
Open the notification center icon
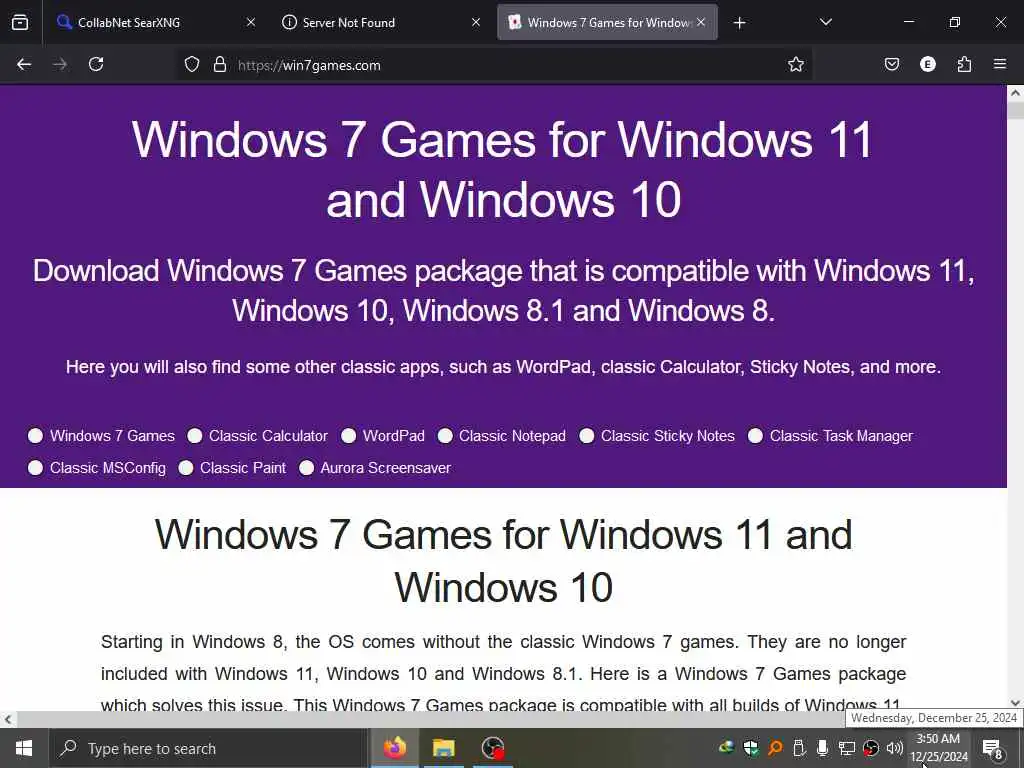[992, 748]
